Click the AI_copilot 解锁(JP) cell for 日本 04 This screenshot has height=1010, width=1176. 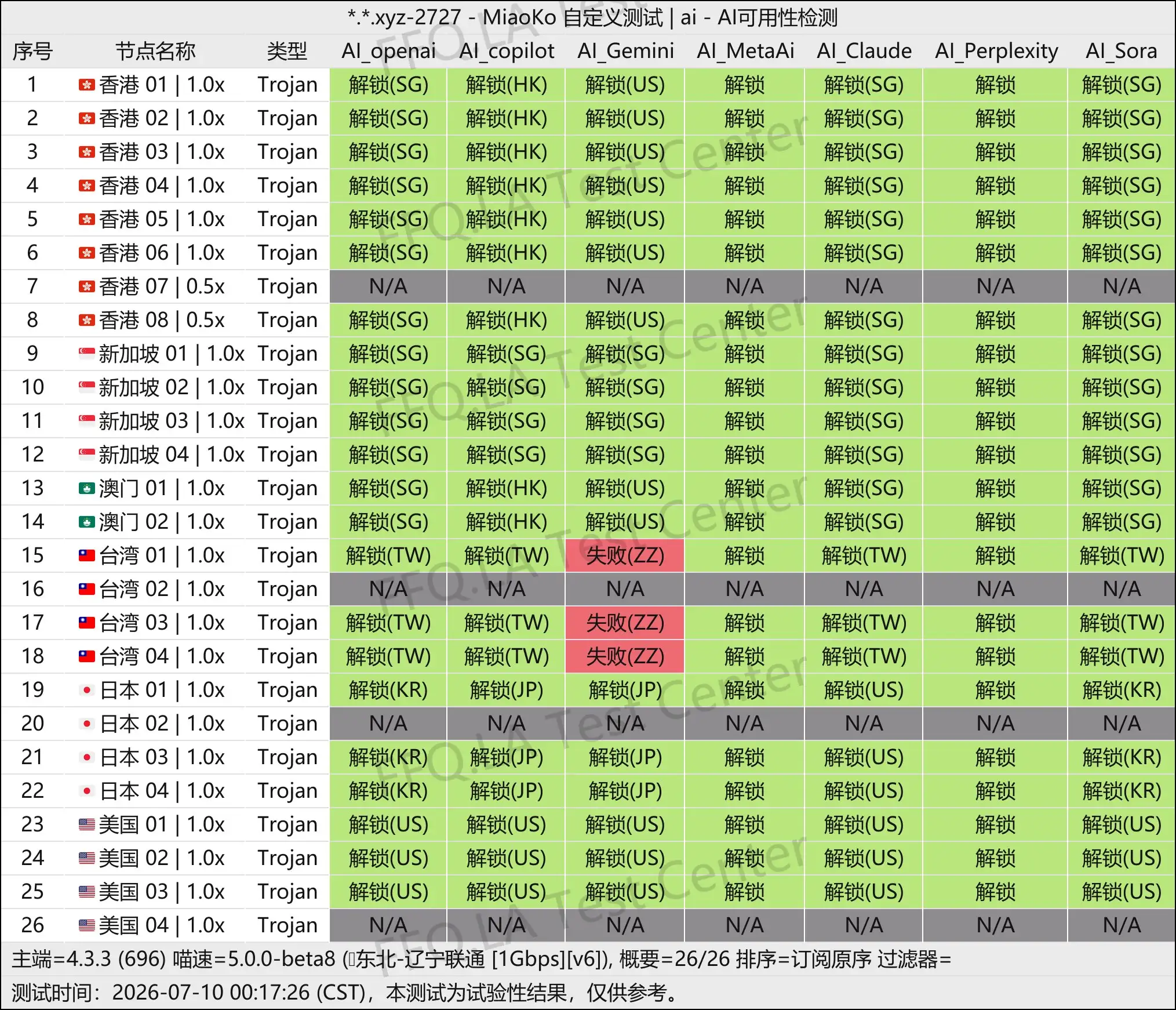coord(506,791)
